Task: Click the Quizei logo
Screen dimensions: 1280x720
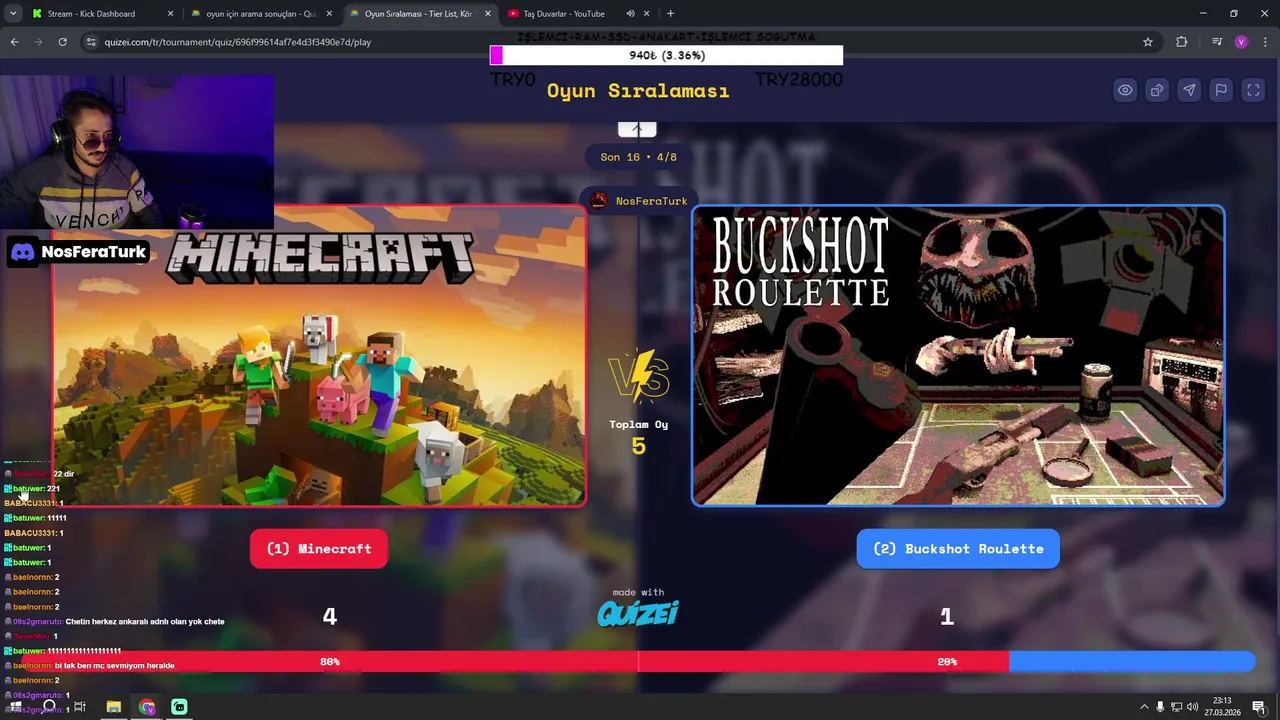Action: [x=638, y=613]
